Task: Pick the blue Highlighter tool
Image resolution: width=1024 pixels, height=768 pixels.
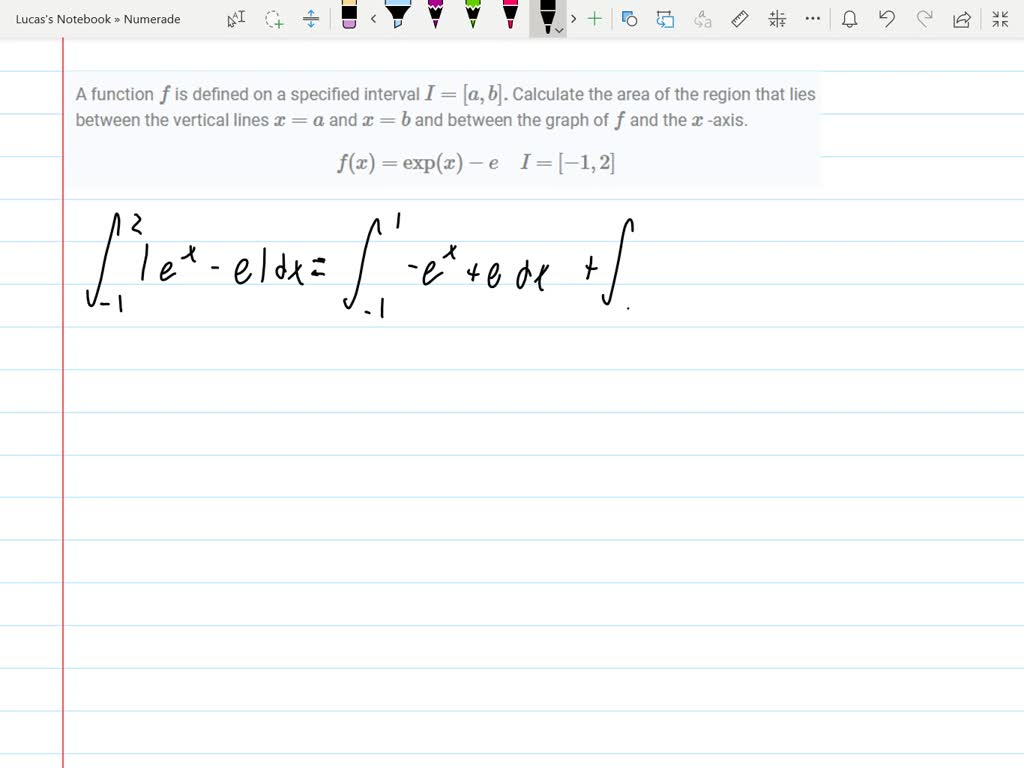Action: tap(397, 20)
